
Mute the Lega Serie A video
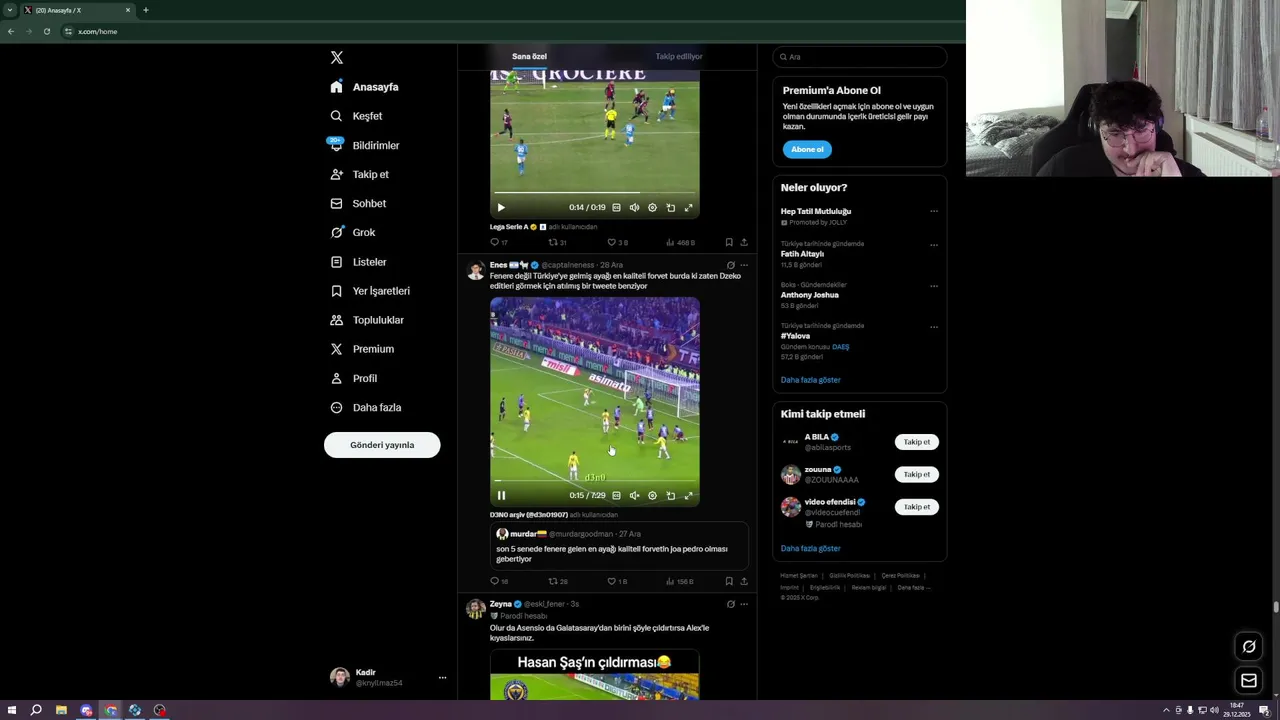(x=634, y=208)
